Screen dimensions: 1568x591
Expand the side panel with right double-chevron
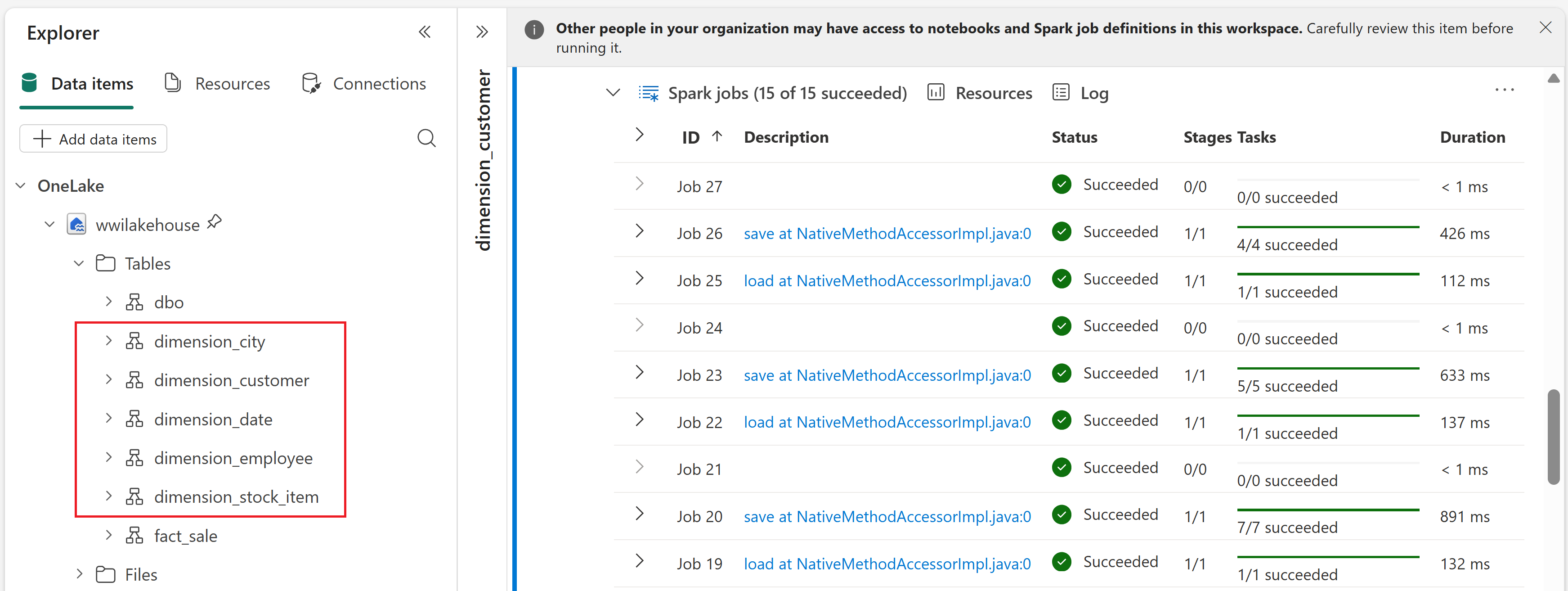click(x=481, y=32)
